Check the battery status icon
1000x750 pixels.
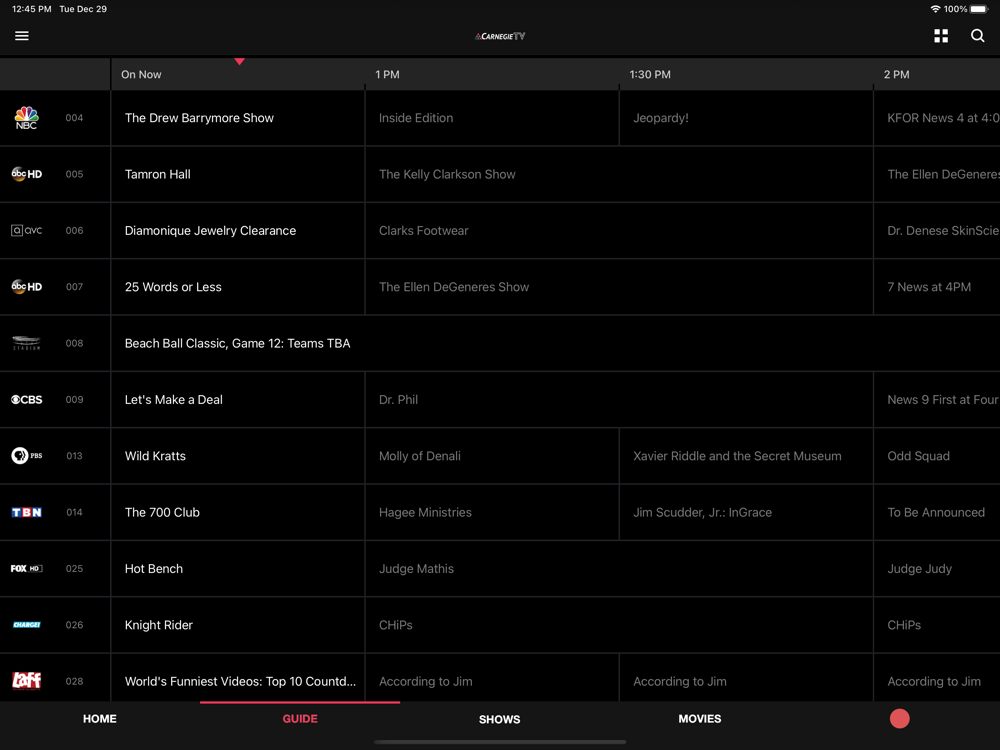(978, 9)
